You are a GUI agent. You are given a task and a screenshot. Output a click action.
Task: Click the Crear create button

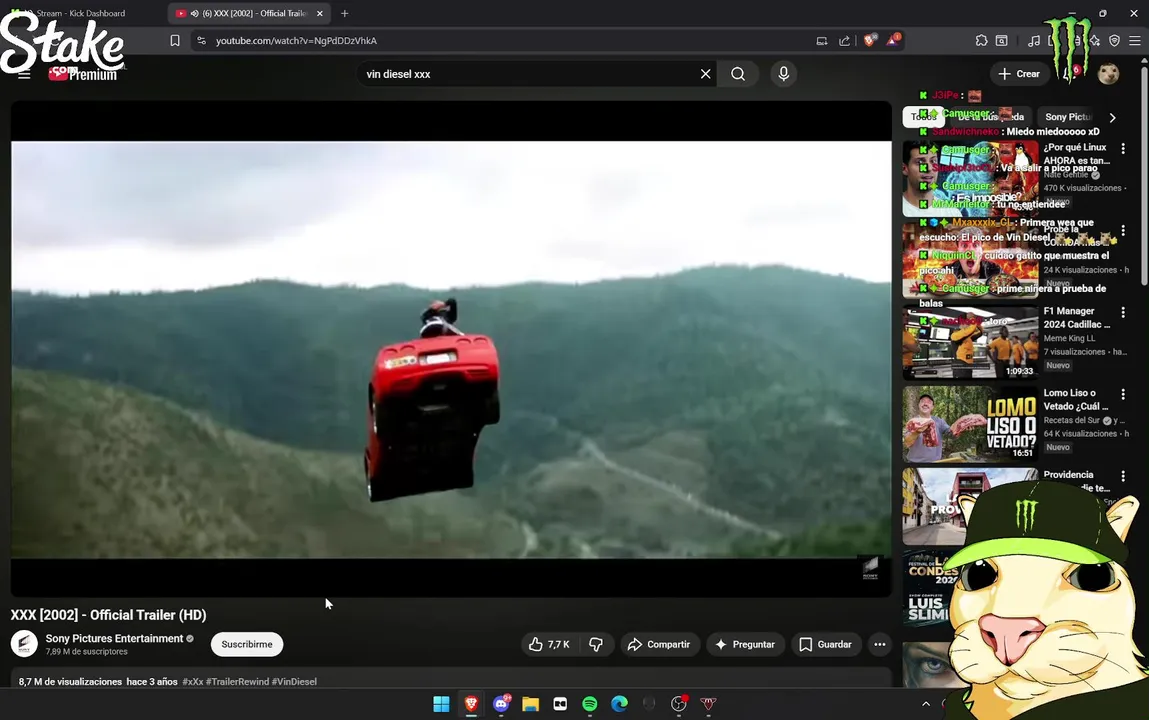[x=1019, y=74]
